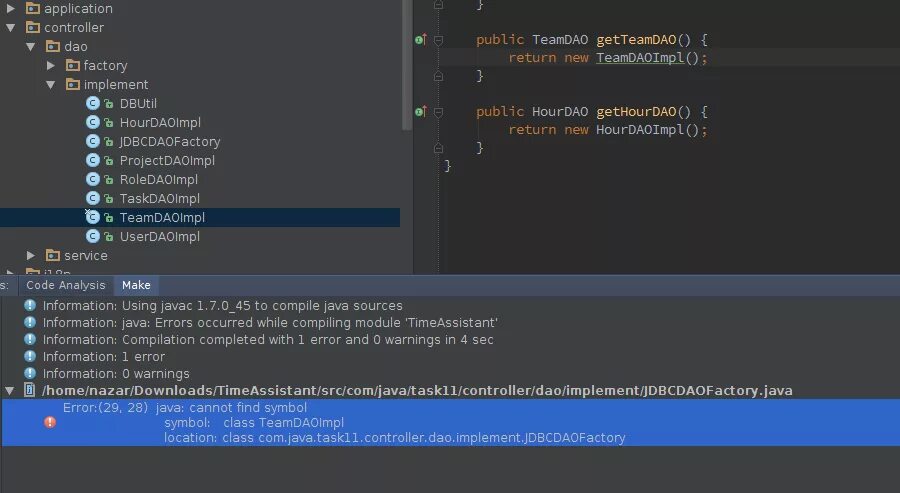Collapse the implement folder
This screenshot has height=493, width=900.
pos(51,84)
